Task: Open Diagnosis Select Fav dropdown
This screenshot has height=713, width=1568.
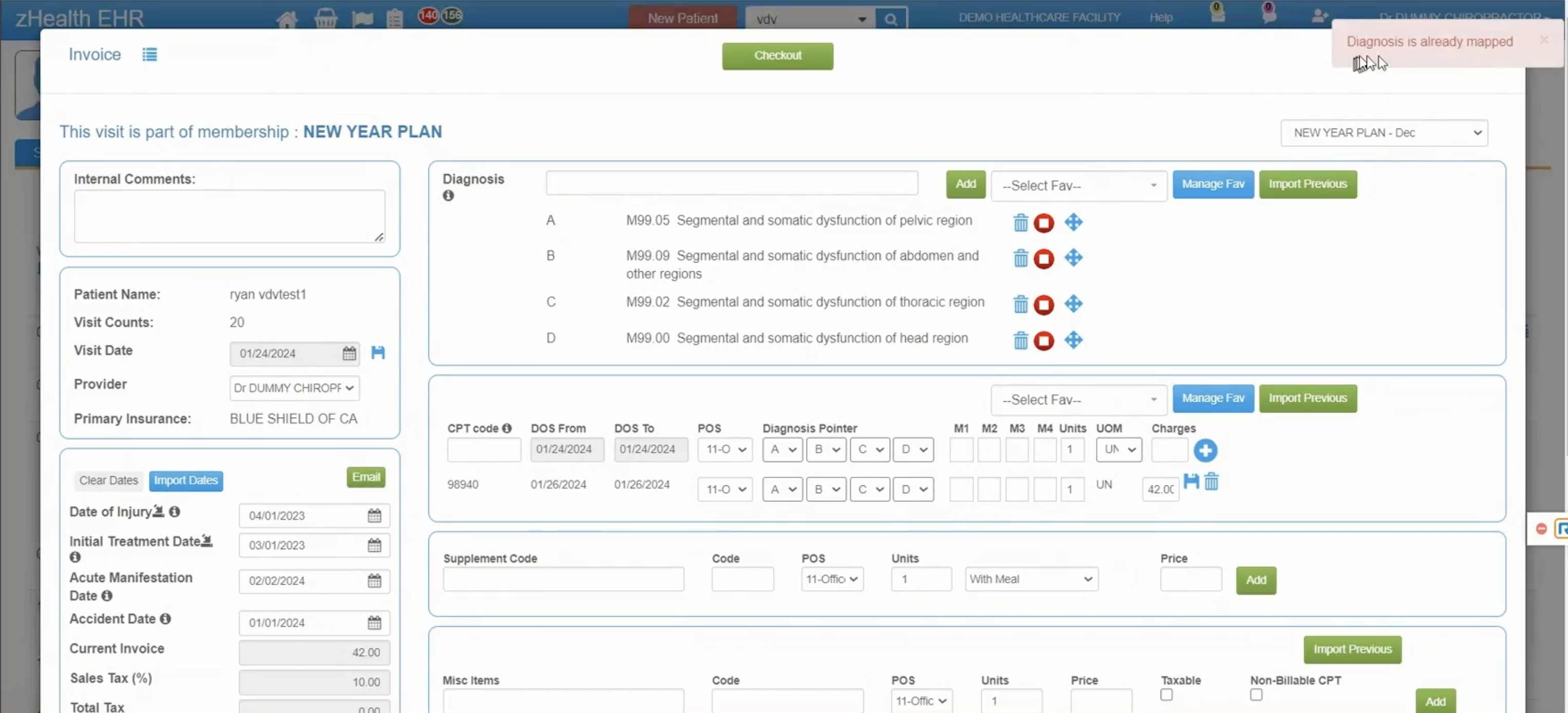Action: (1078, 185)
